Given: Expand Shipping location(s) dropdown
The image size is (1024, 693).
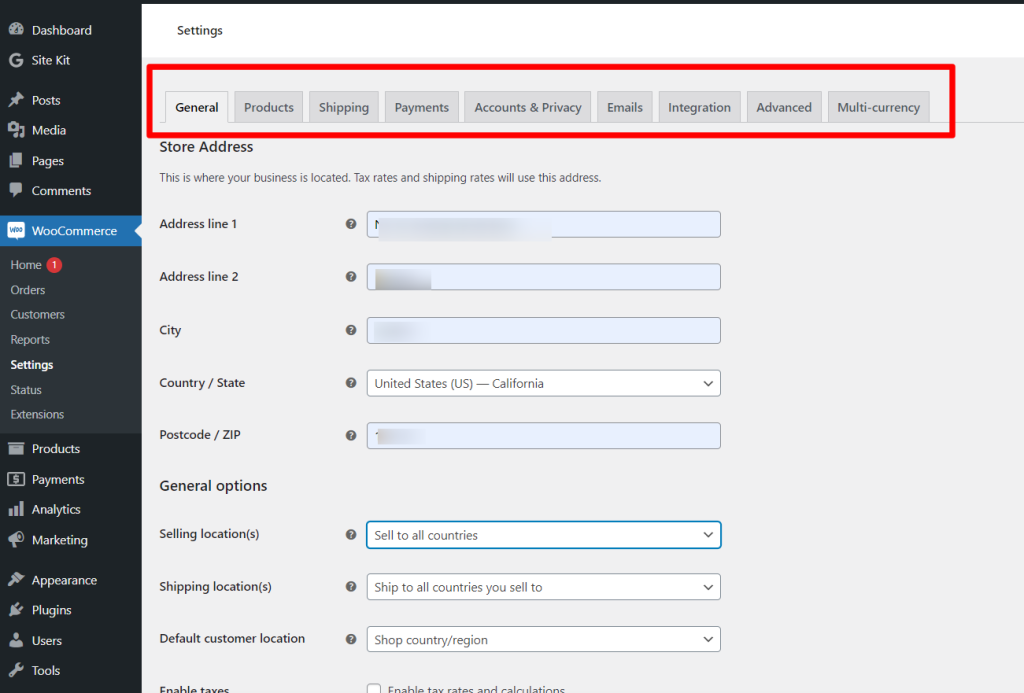Looking at the screenshot, I should (543, 587).
